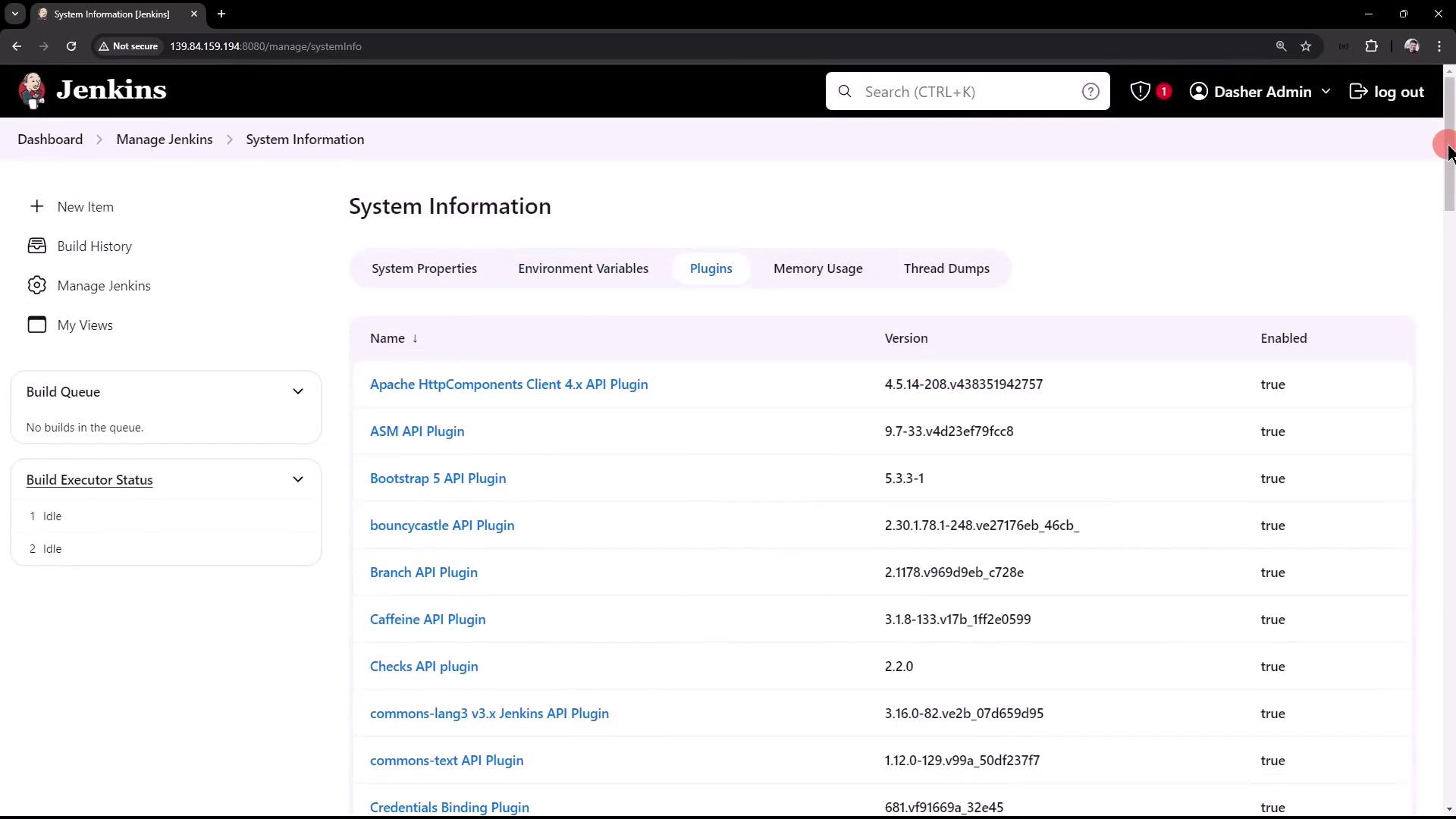
Task: Open My Views from the sidebar
Action: 84,325
